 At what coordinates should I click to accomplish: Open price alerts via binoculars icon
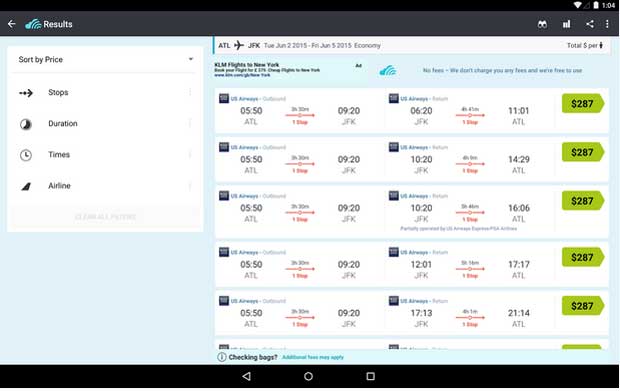pos(542,25)
